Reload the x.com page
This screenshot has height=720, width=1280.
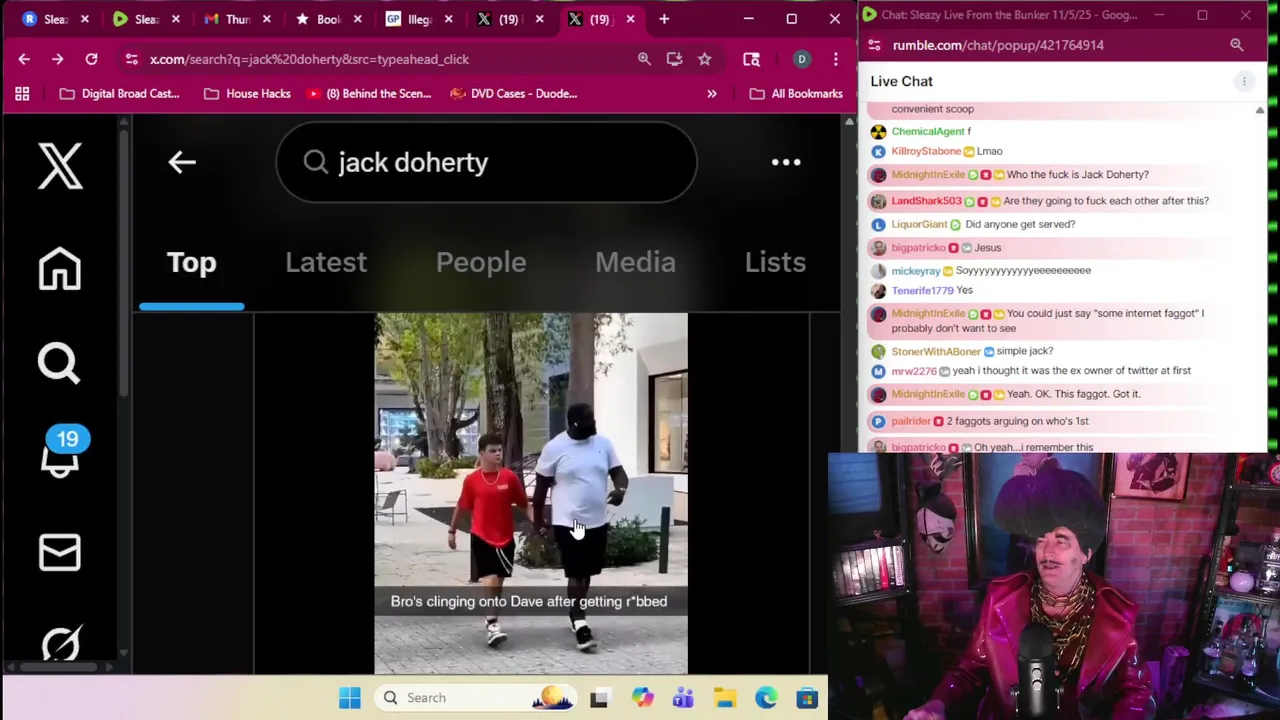91,59
